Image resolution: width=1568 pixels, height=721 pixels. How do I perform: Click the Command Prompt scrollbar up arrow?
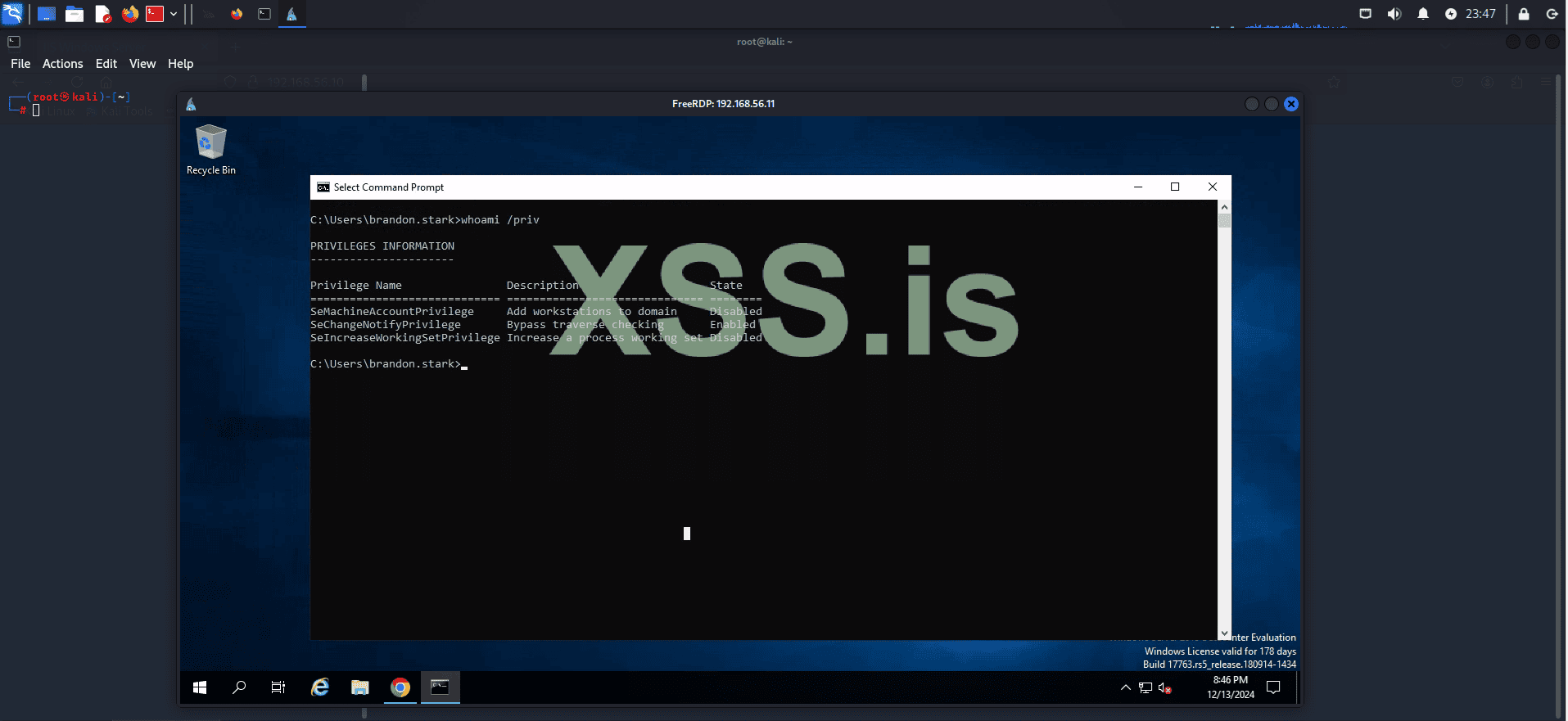point(1225,207)
